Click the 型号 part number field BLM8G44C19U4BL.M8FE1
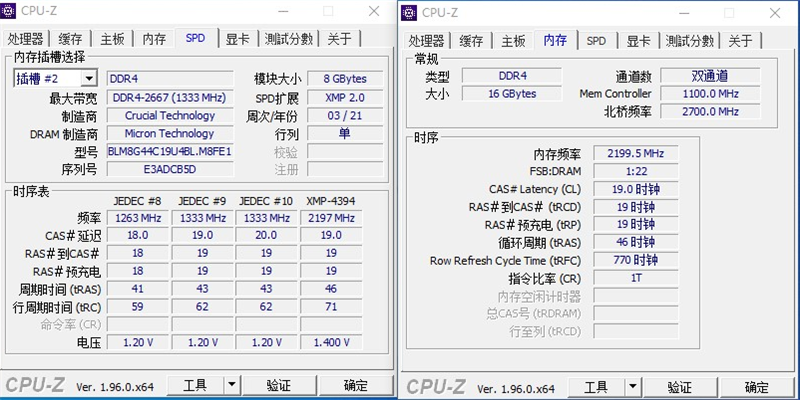Screen dimensions: 800x400 click(x=170, y=151)
